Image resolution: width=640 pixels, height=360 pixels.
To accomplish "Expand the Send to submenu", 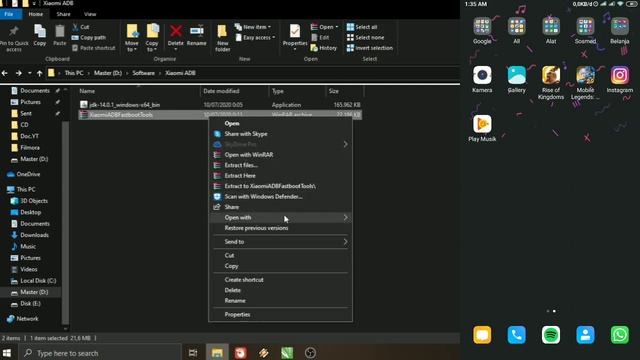I will click(280, 242).
